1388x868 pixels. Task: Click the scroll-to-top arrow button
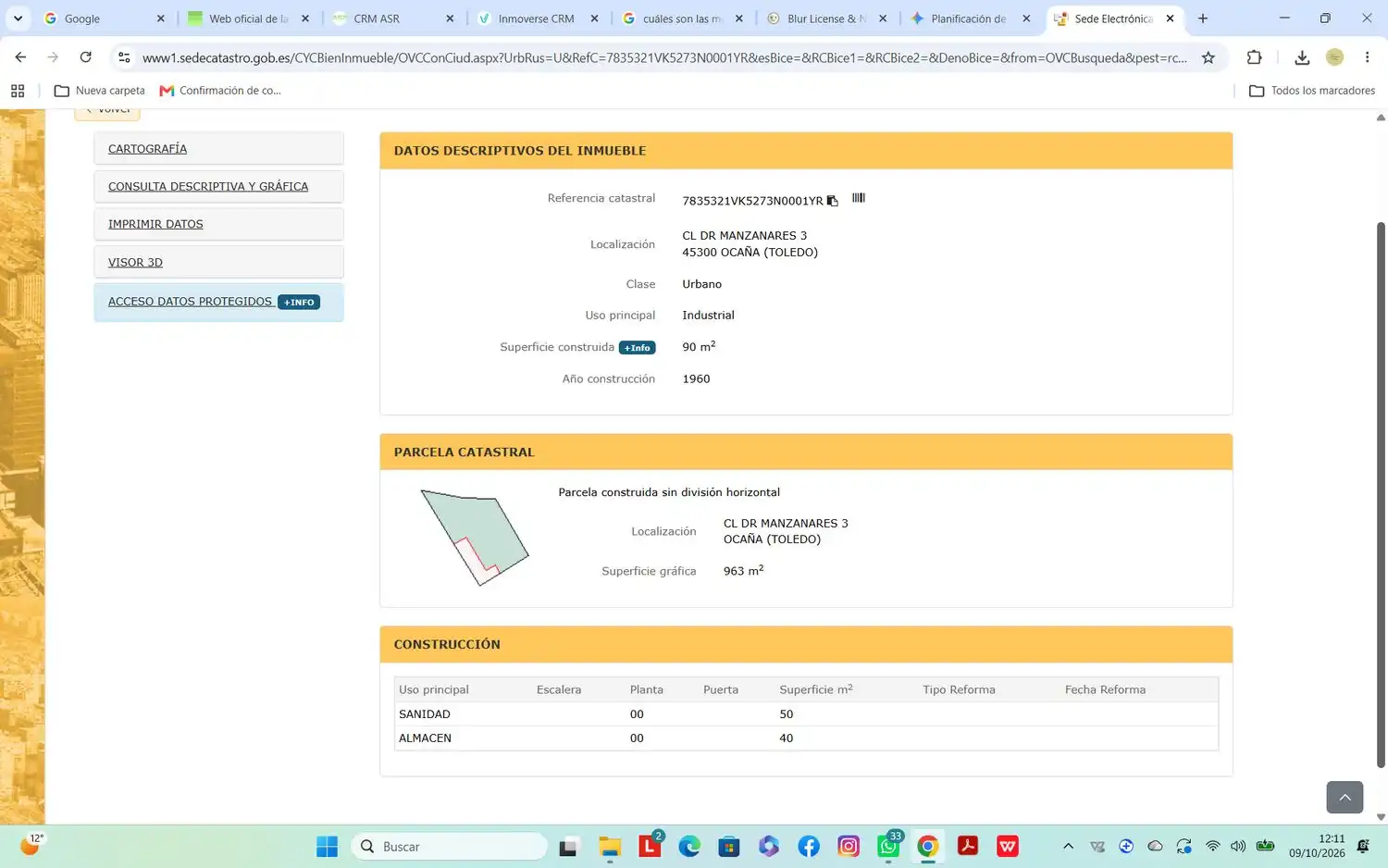(x=1345, y=797)
